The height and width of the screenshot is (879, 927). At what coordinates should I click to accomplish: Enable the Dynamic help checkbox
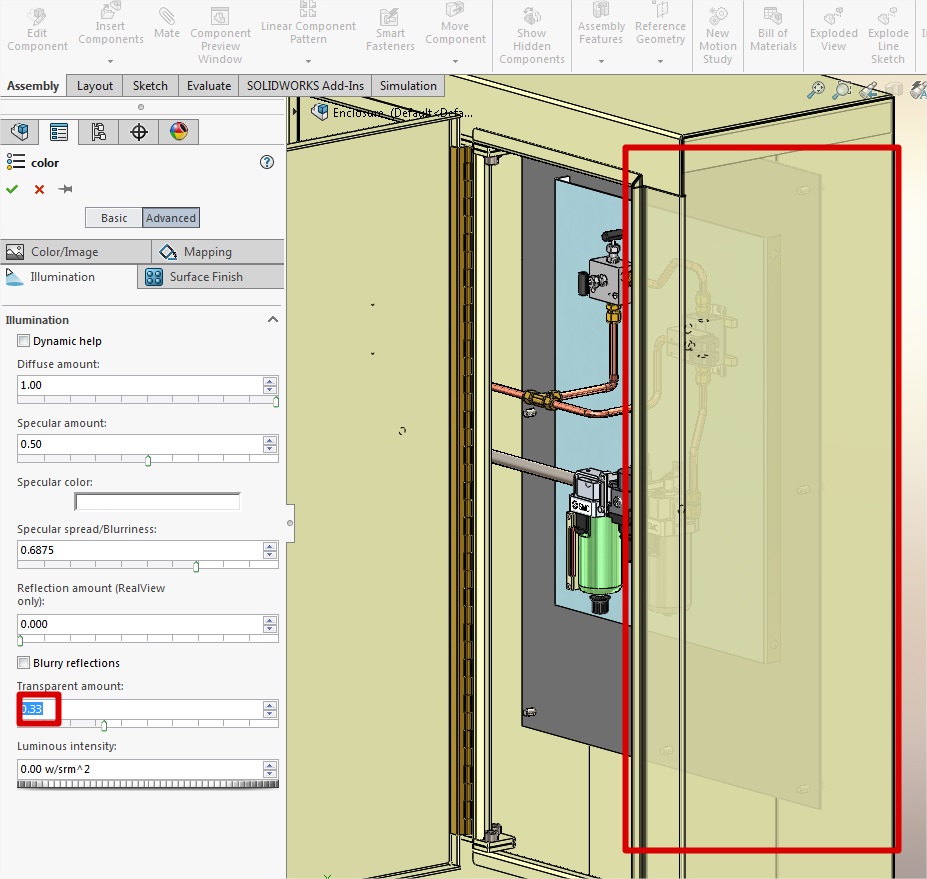pyautogui.click(x=24, y=341)
